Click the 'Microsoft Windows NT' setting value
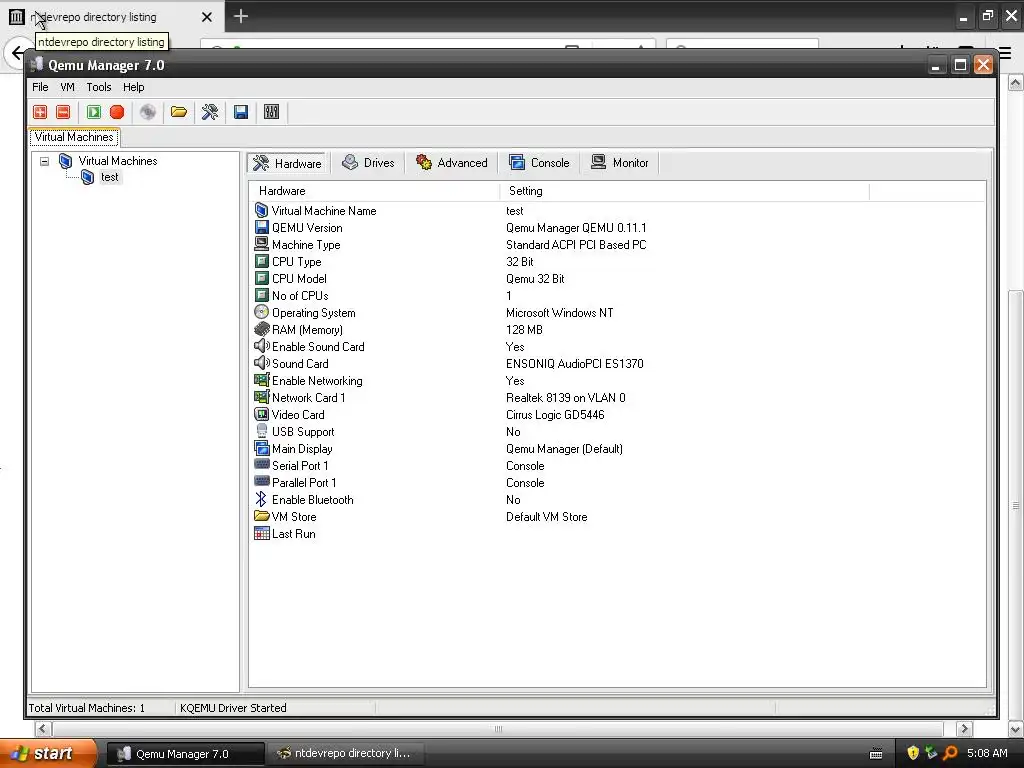Viewport: 1024px width, 768px height. click(x=560, y=313)
